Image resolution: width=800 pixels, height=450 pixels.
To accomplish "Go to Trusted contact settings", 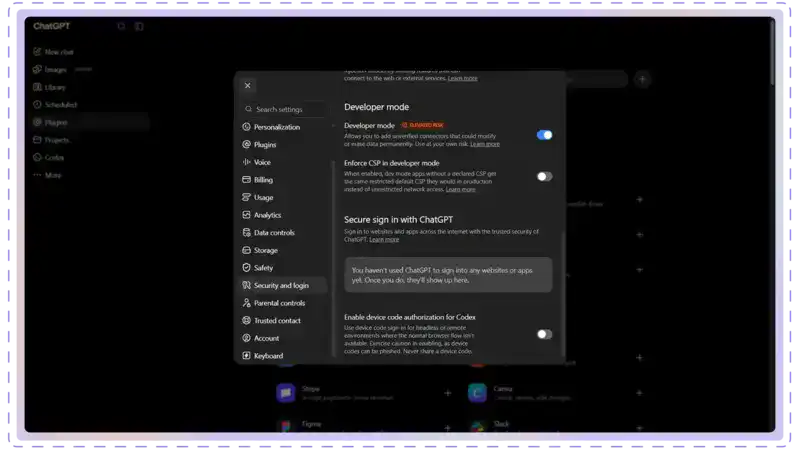I will (x=283, y=320).
